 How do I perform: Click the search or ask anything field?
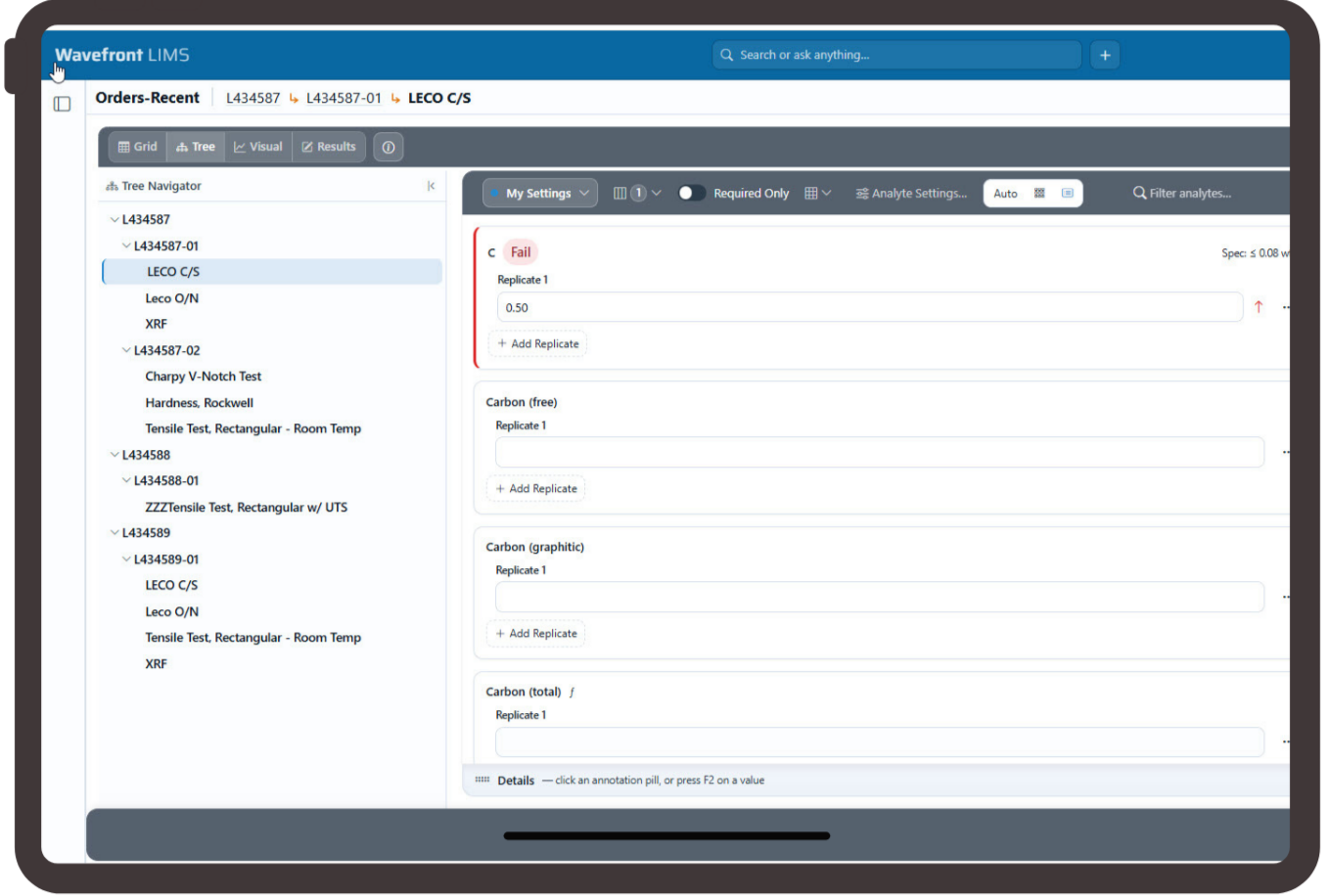[x=896, y=55]
